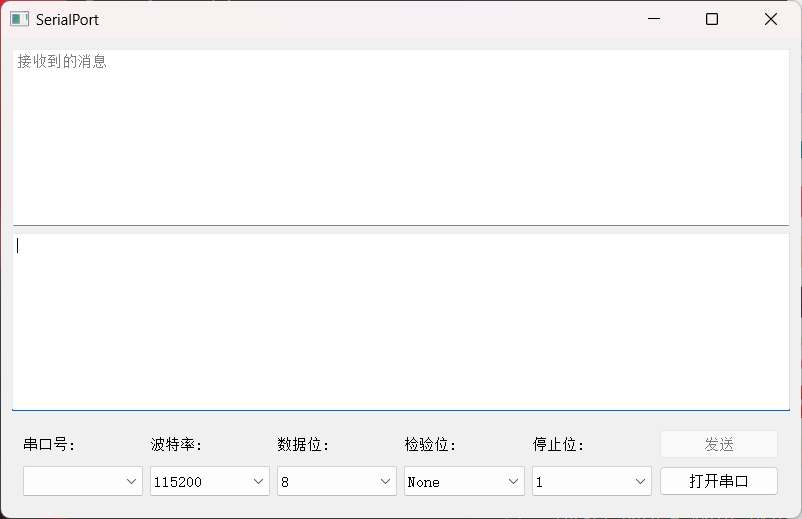
Task: Click the 串口号: label
Action: [x=49, y=444]
